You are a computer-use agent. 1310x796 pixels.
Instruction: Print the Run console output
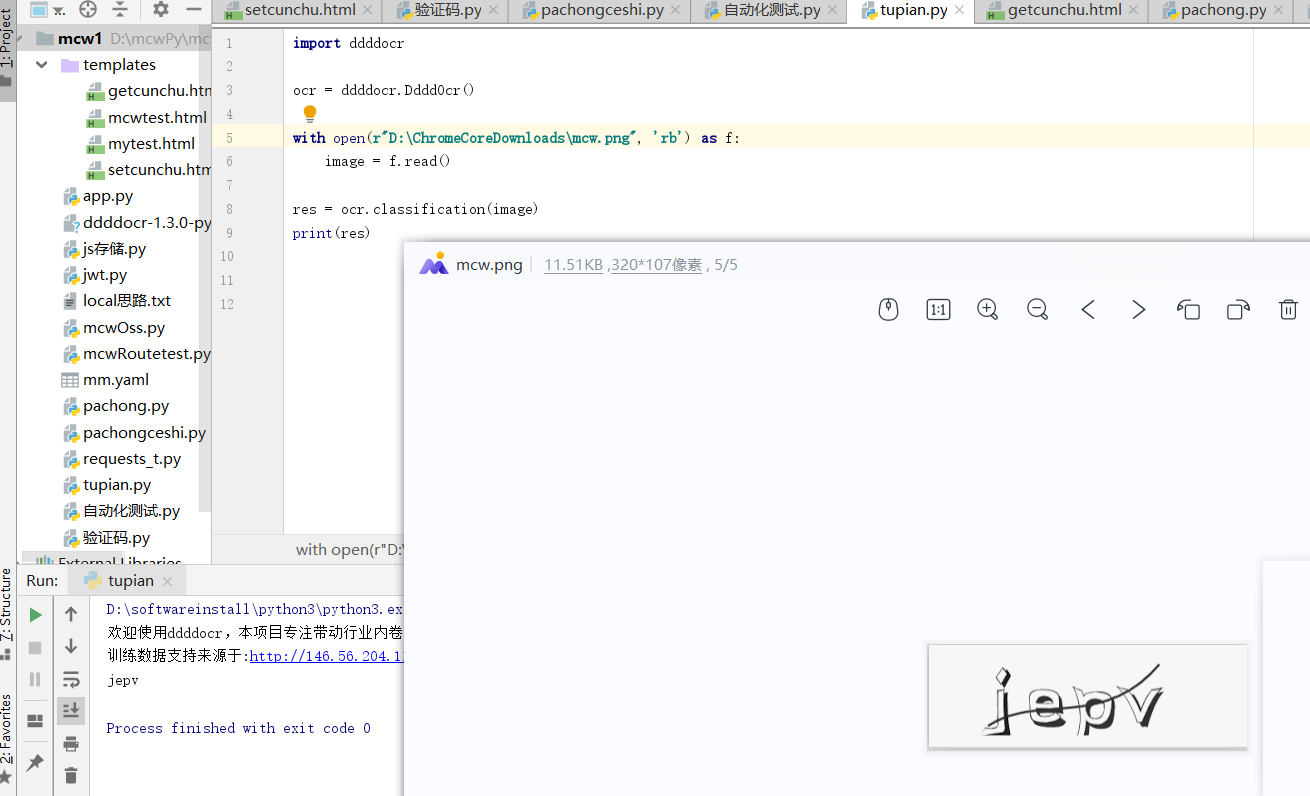tap(71, 743)
